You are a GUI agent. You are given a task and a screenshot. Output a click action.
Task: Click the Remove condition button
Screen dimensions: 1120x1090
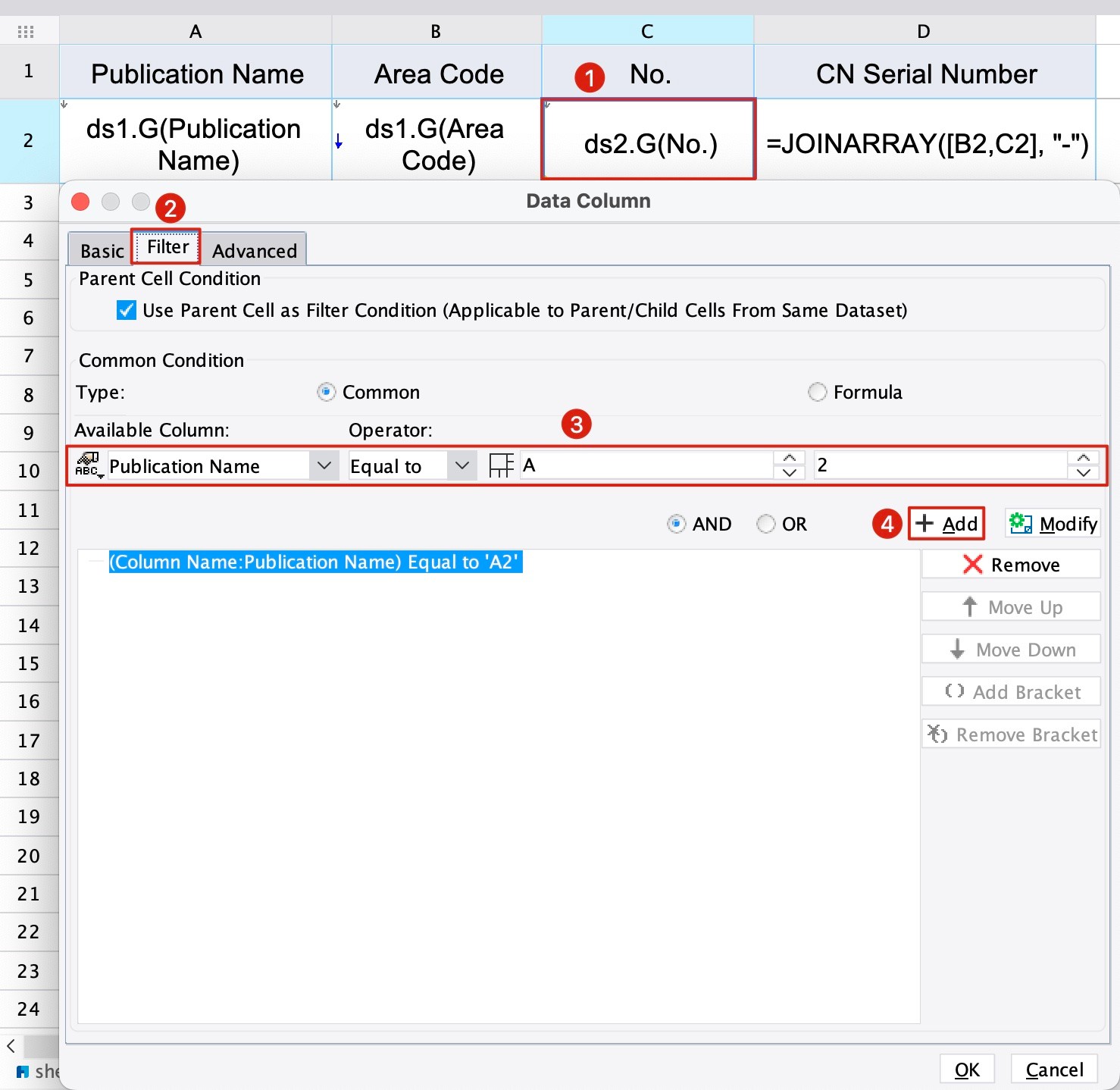pos(1011,565)
